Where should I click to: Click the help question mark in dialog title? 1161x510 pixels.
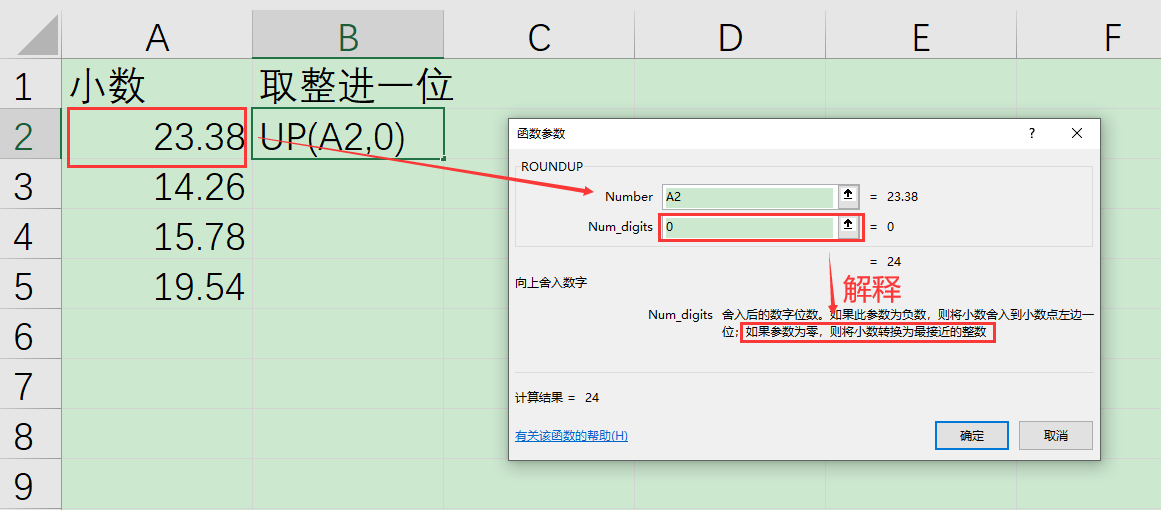point(1031,133)
